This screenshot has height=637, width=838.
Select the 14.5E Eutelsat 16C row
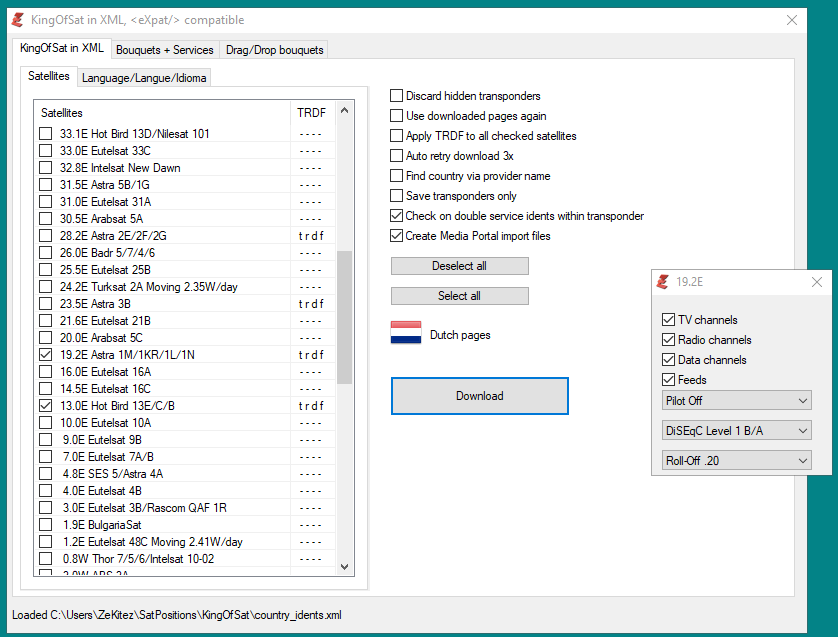pos(185,389)
